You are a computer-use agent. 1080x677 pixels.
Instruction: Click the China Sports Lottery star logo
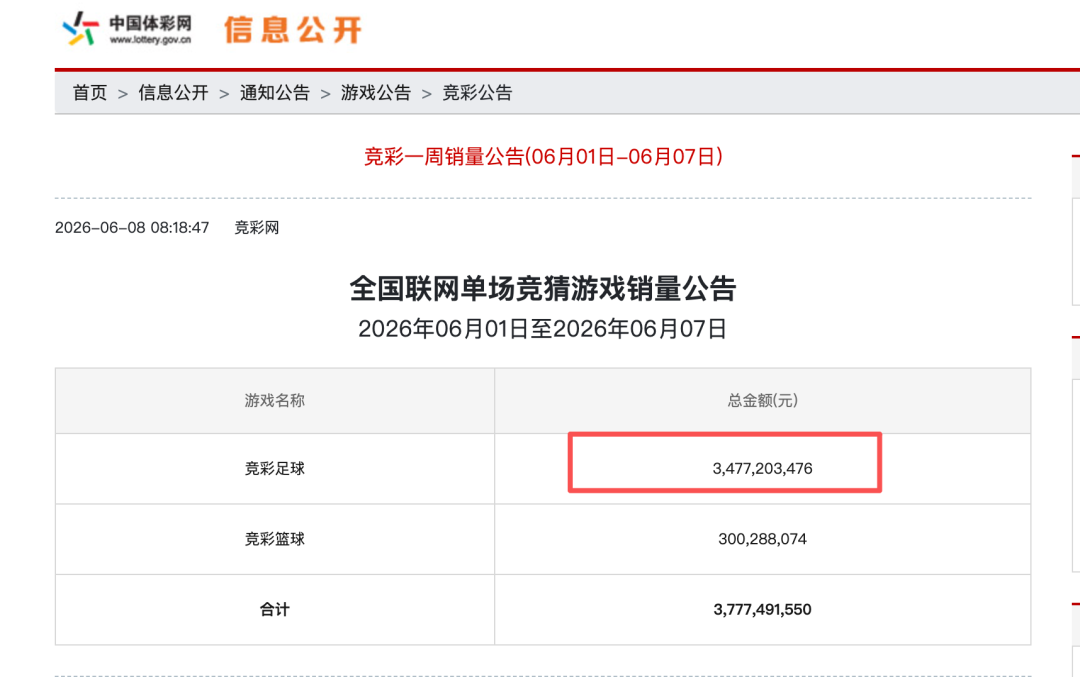click(x=81, y=28)
